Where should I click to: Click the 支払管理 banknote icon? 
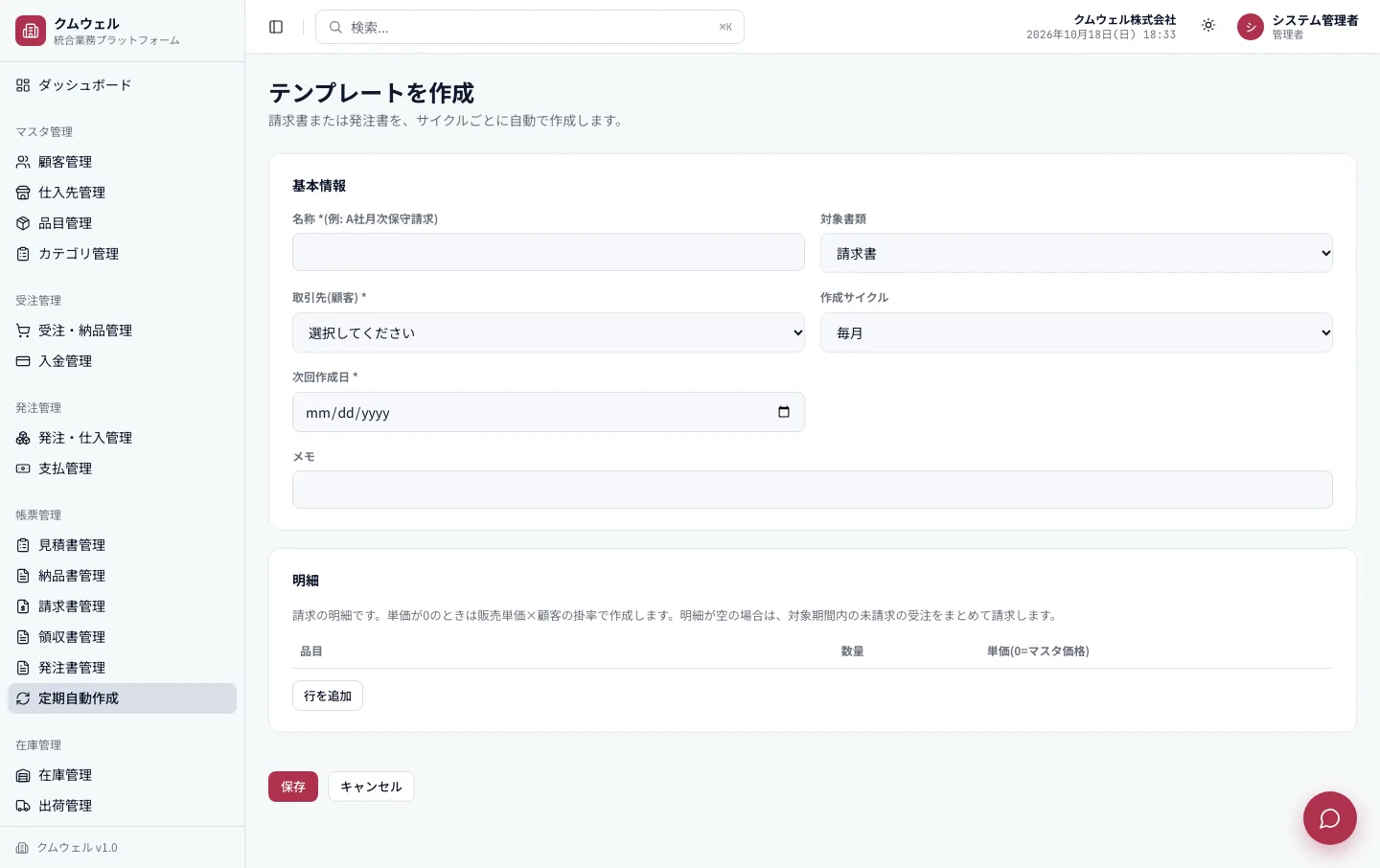coord(23,468)
